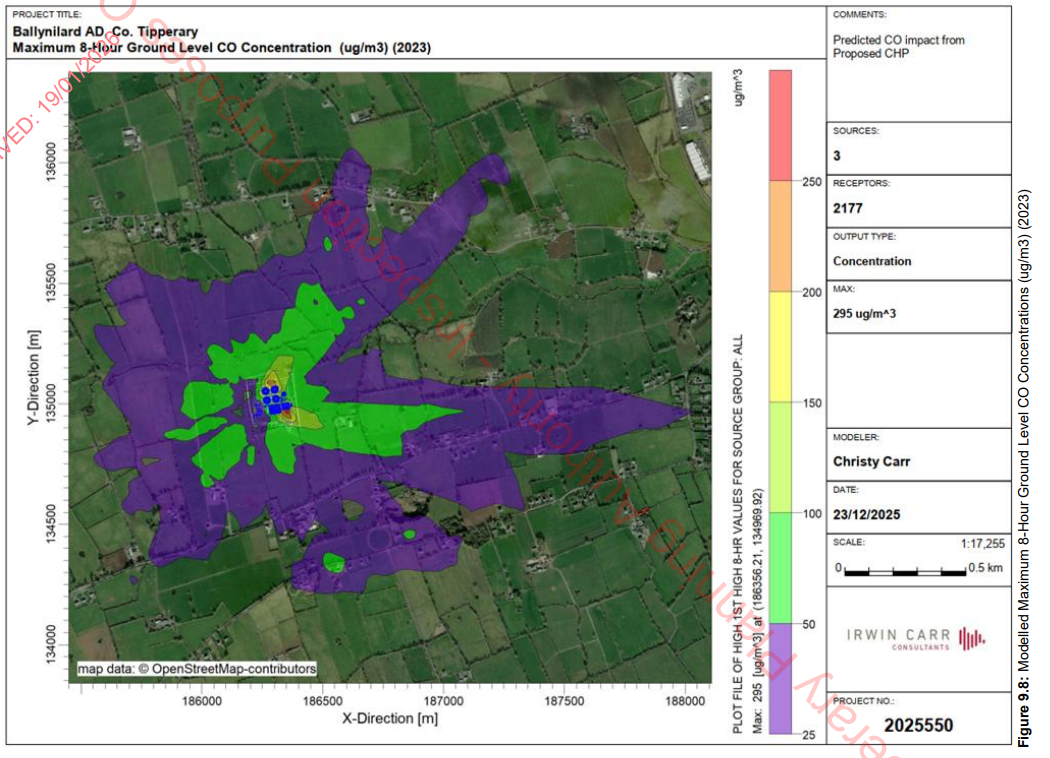This screenshot has height=758, width=1050.
Task: Click the bright green 50 to 100 legend band
Action: [x=781, y=569]
